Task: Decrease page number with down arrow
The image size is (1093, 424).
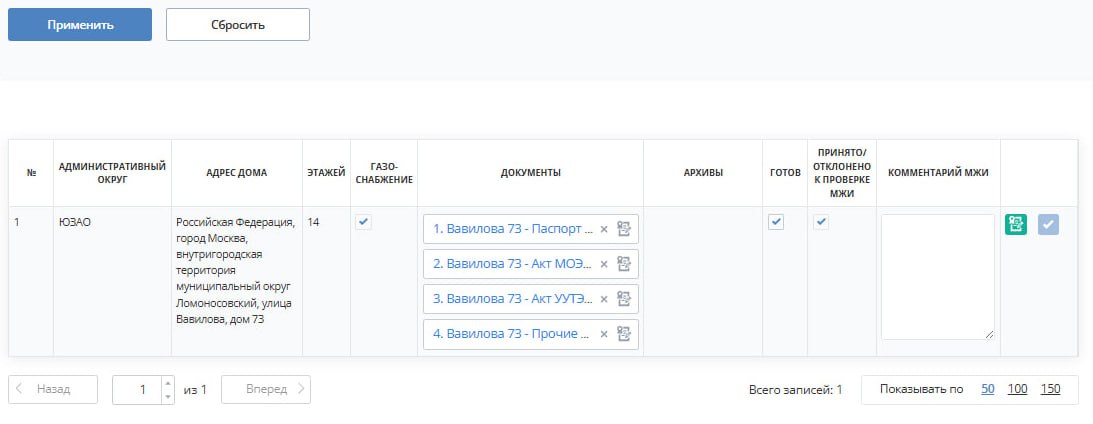Action: 167,396
